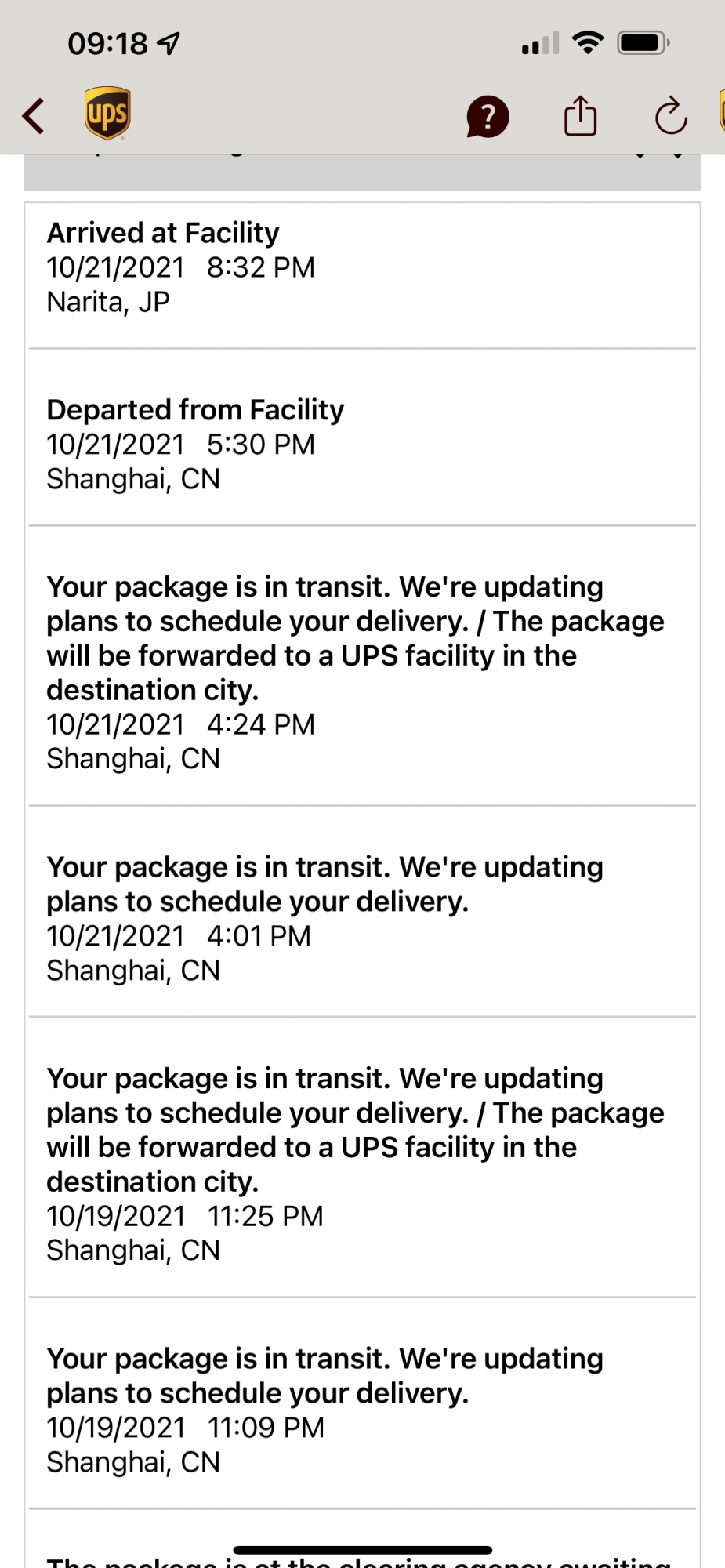The width and height of the screenshot is (725, 1568).
Task: Tap the clearing agency entry at bottom
Action: (x=362, y=1562)
